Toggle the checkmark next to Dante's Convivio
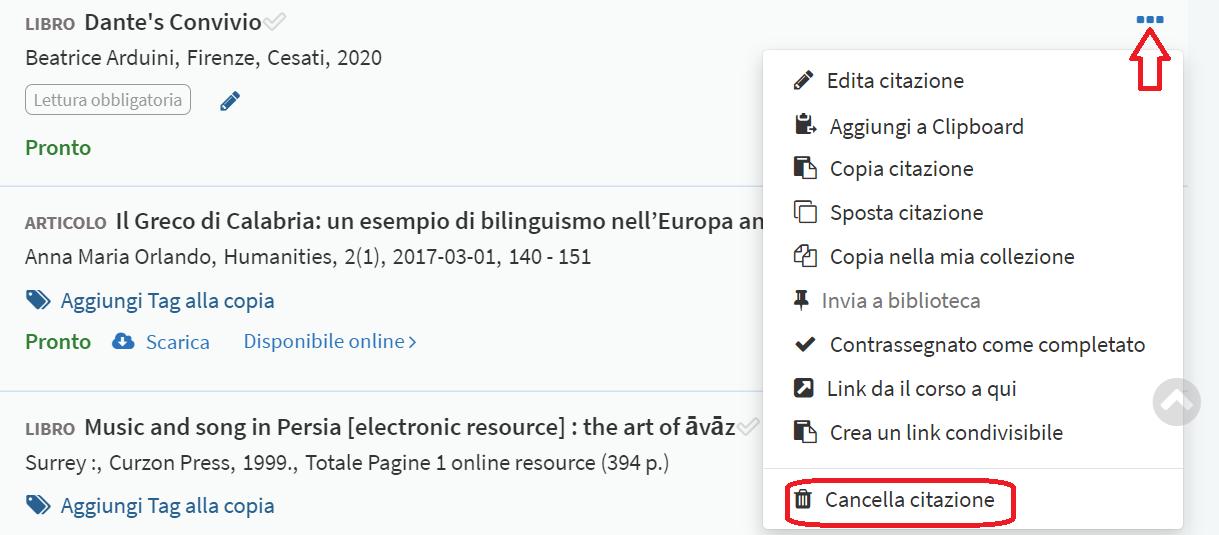 274,22
